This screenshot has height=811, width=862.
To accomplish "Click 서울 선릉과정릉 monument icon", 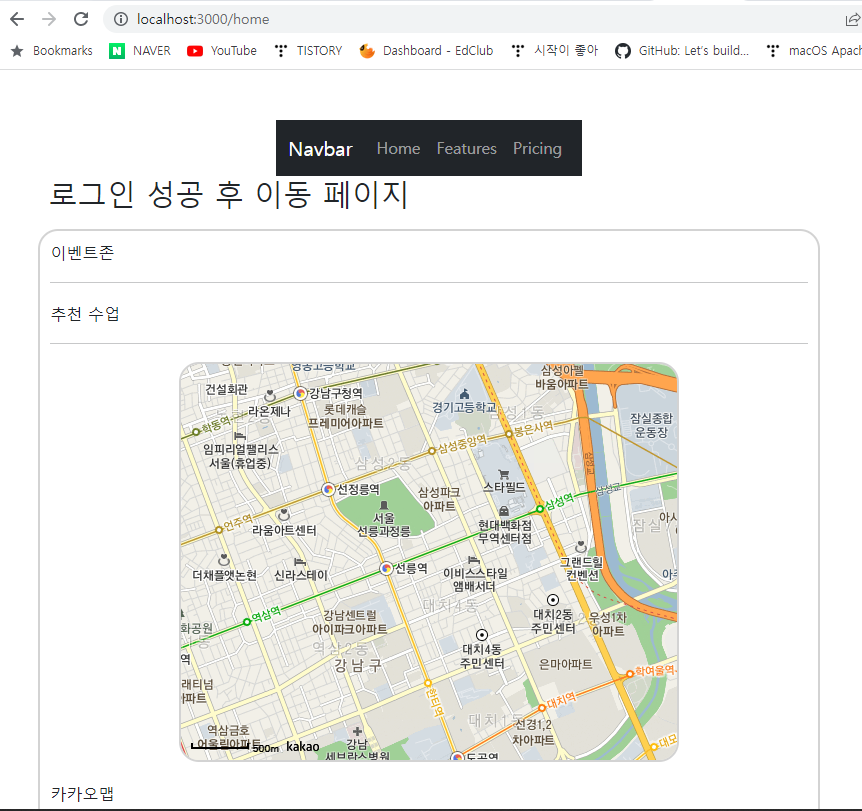I will pyautogui.click(x=384, y=505).
